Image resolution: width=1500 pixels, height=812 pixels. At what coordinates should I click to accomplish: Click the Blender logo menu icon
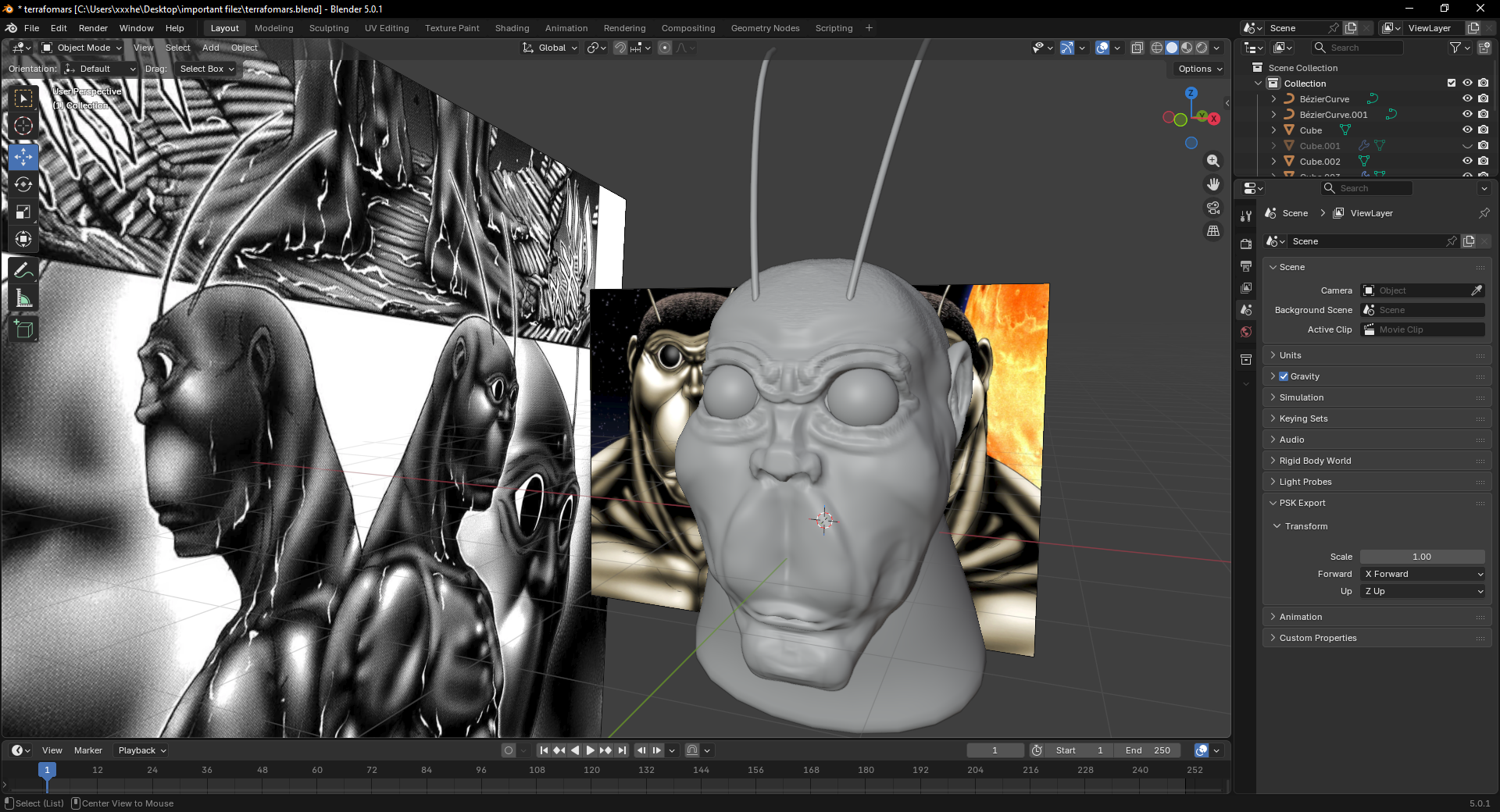(x=12, y=28)
